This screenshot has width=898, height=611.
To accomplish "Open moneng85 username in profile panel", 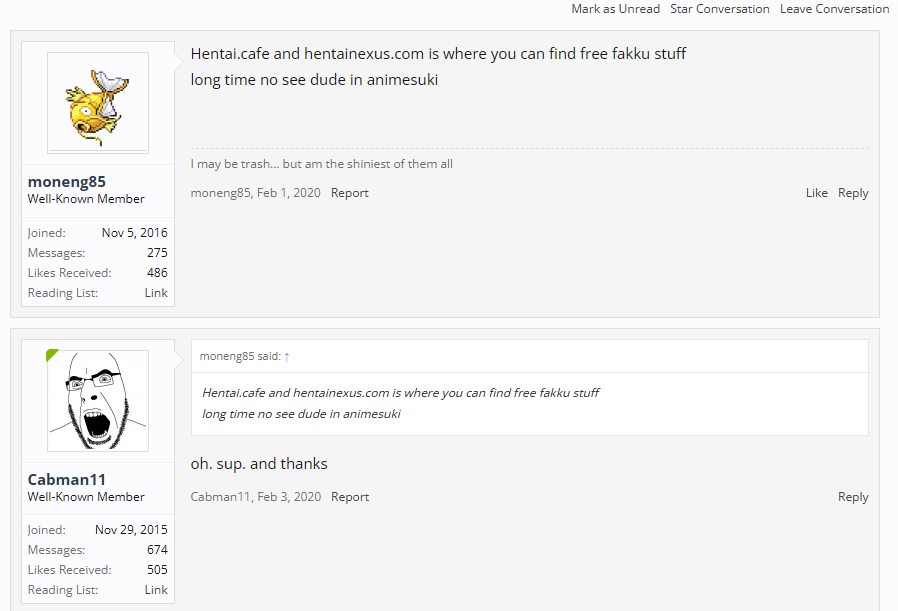I will pos(67,182).
